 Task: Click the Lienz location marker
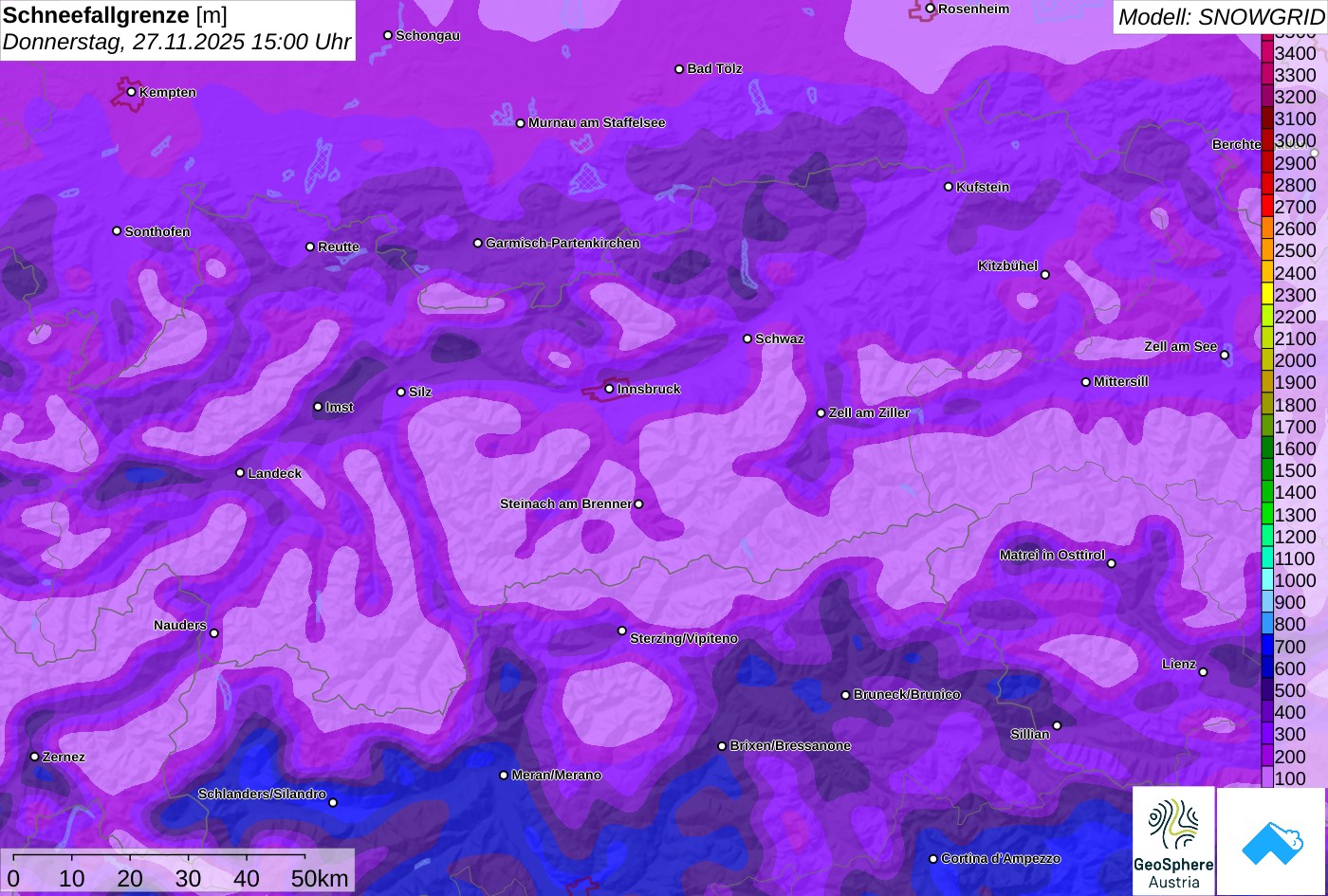(1203, 672)
